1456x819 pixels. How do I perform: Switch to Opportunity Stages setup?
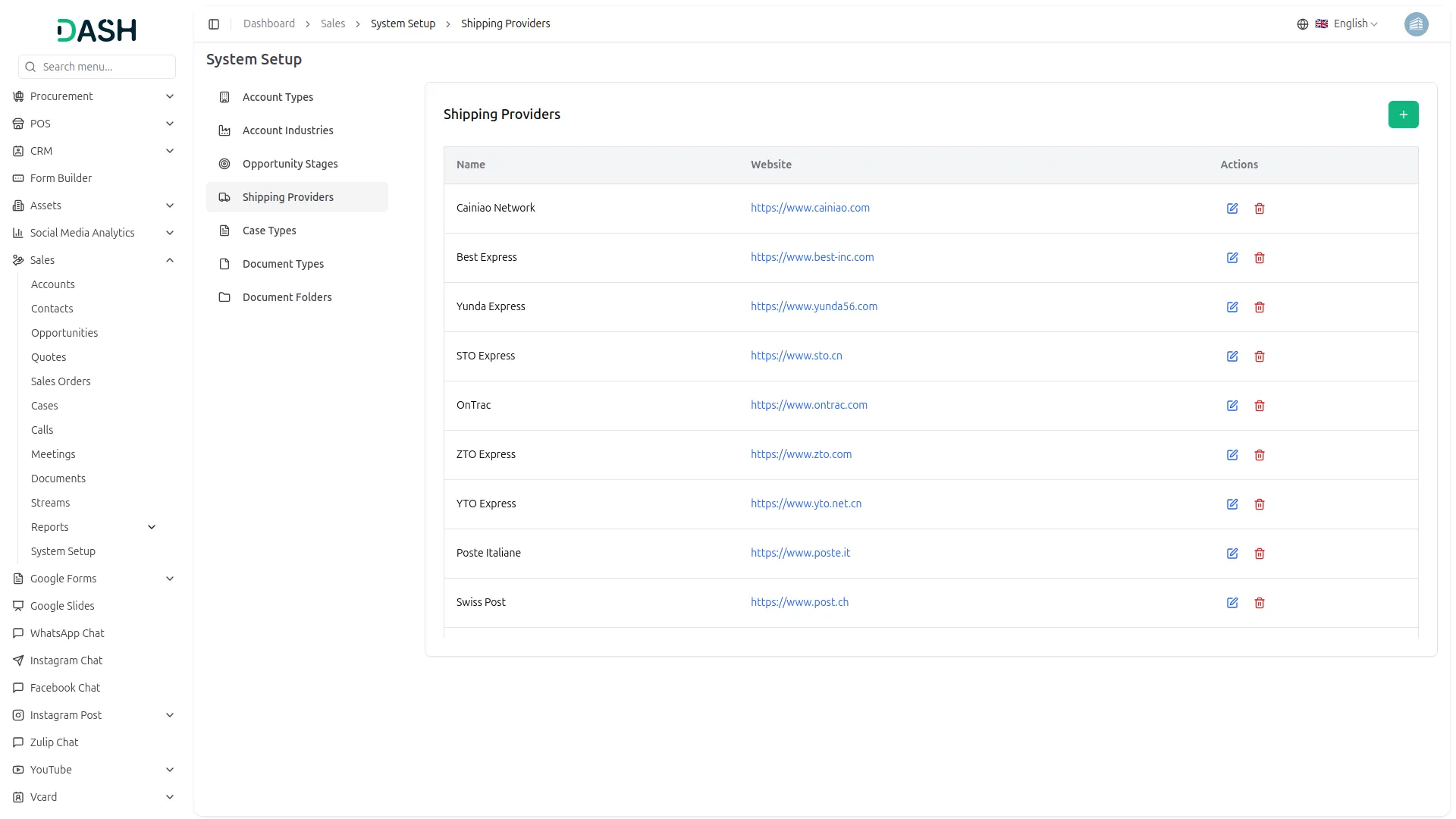pyautogui.click(x=297, y=164)
